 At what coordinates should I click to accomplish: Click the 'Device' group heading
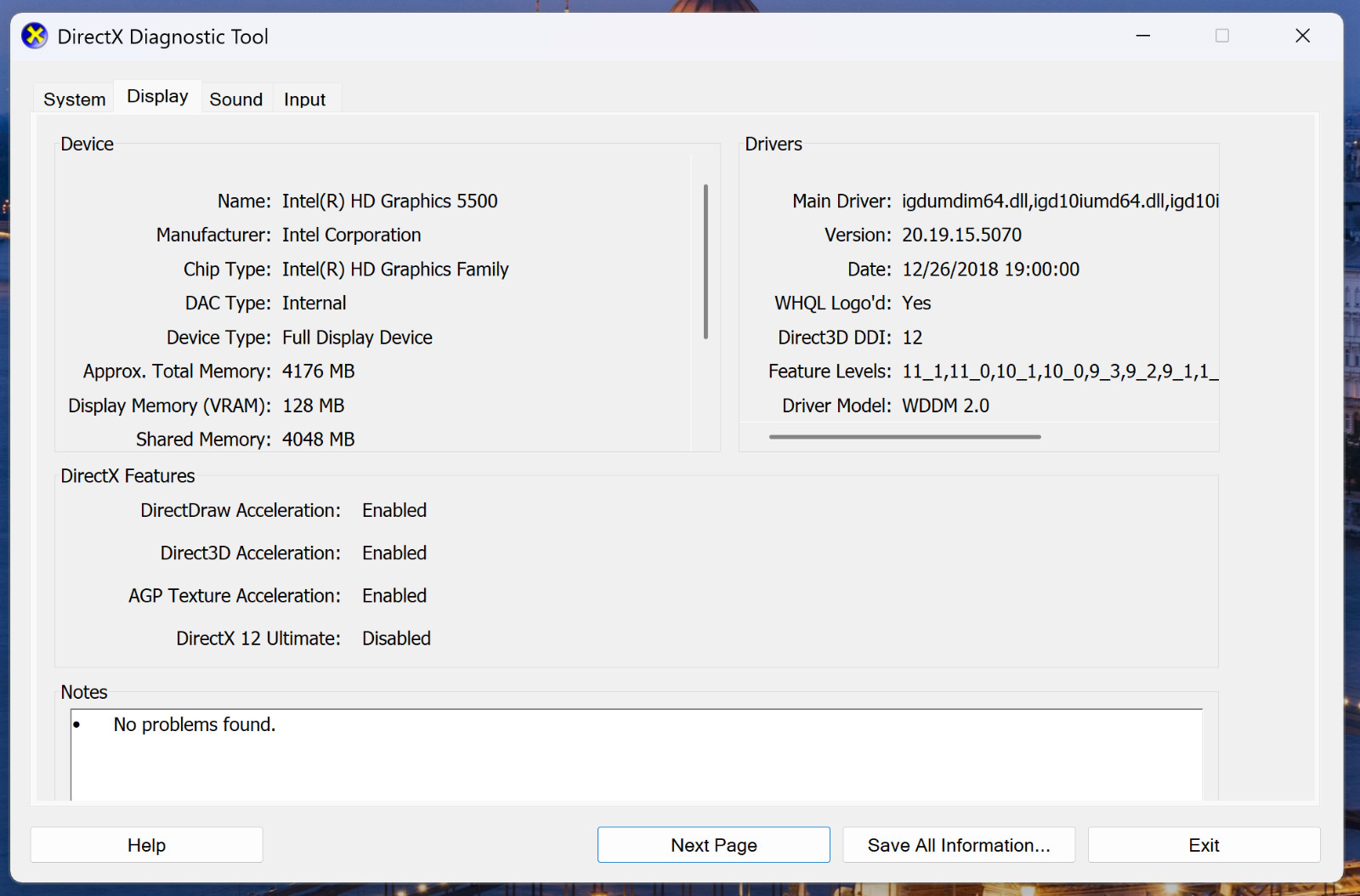point(87,144)
